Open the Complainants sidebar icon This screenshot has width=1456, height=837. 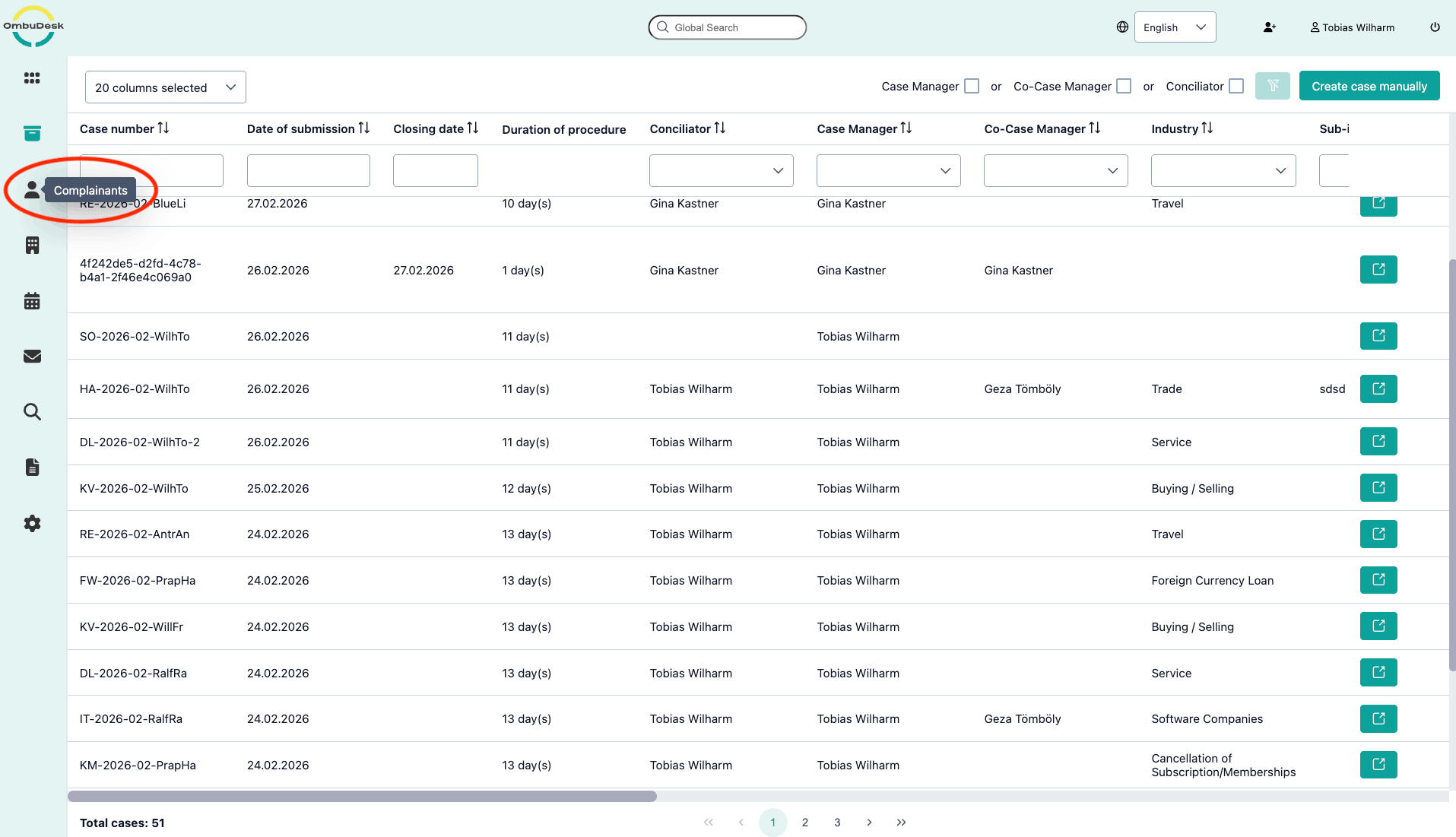coord(32,190)
